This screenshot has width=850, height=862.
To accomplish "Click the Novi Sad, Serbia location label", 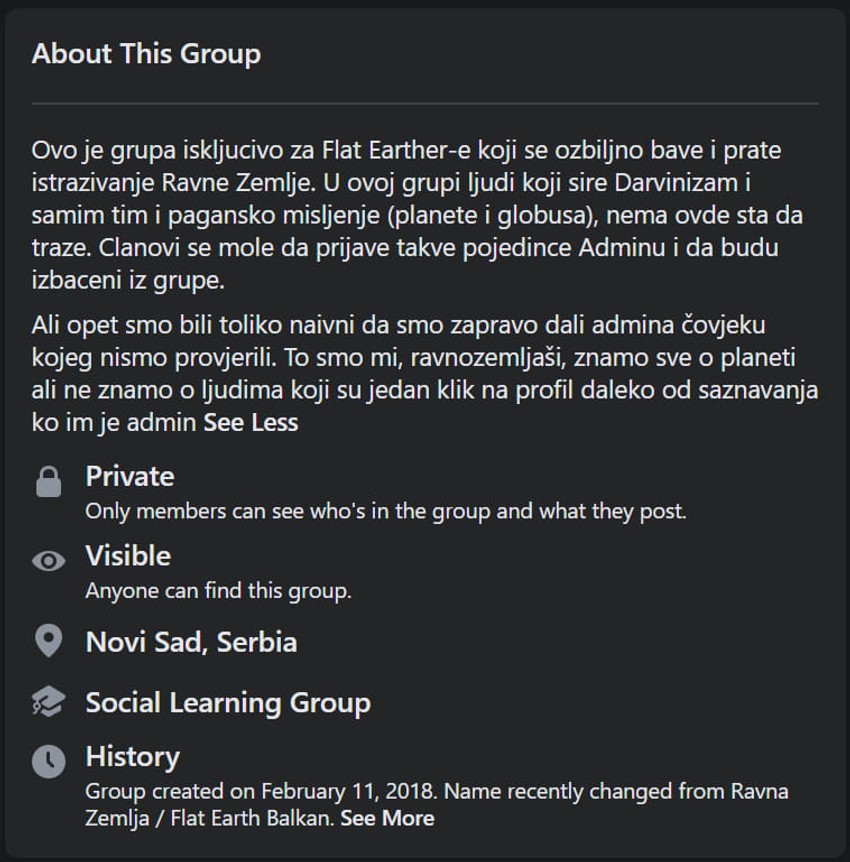I will [189, 643].
